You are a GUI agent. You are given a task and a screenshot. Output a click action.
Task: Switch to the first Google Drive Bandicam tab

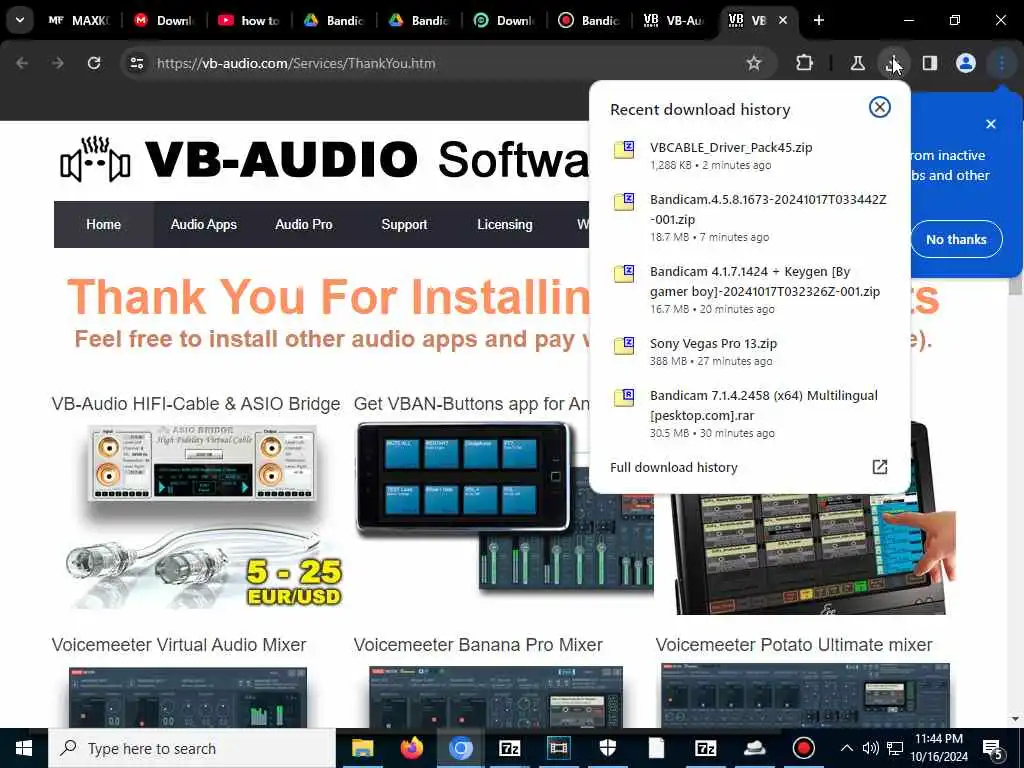pyautogui.click(x=334, y=20)
